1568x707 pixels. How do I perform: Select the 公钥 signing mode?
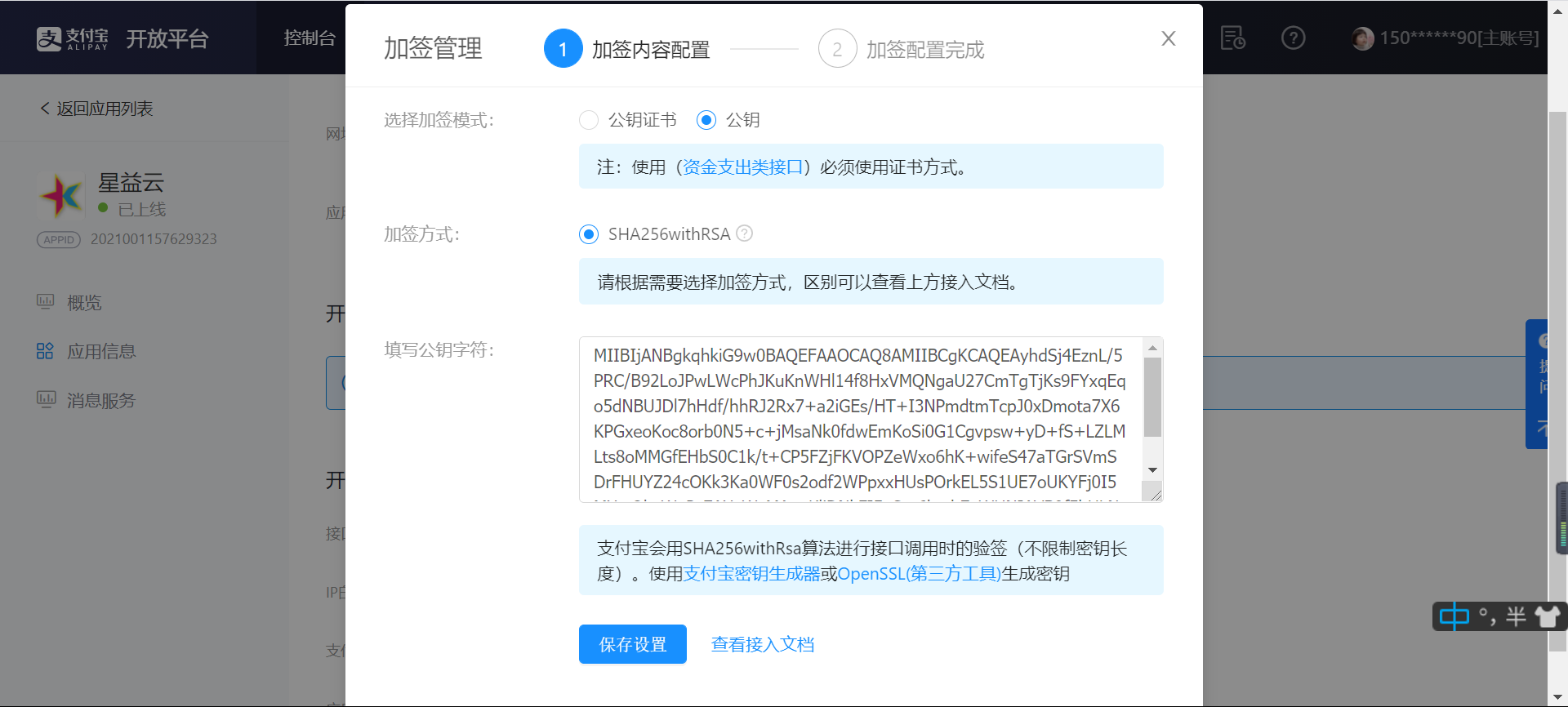[x=706, y=120]
